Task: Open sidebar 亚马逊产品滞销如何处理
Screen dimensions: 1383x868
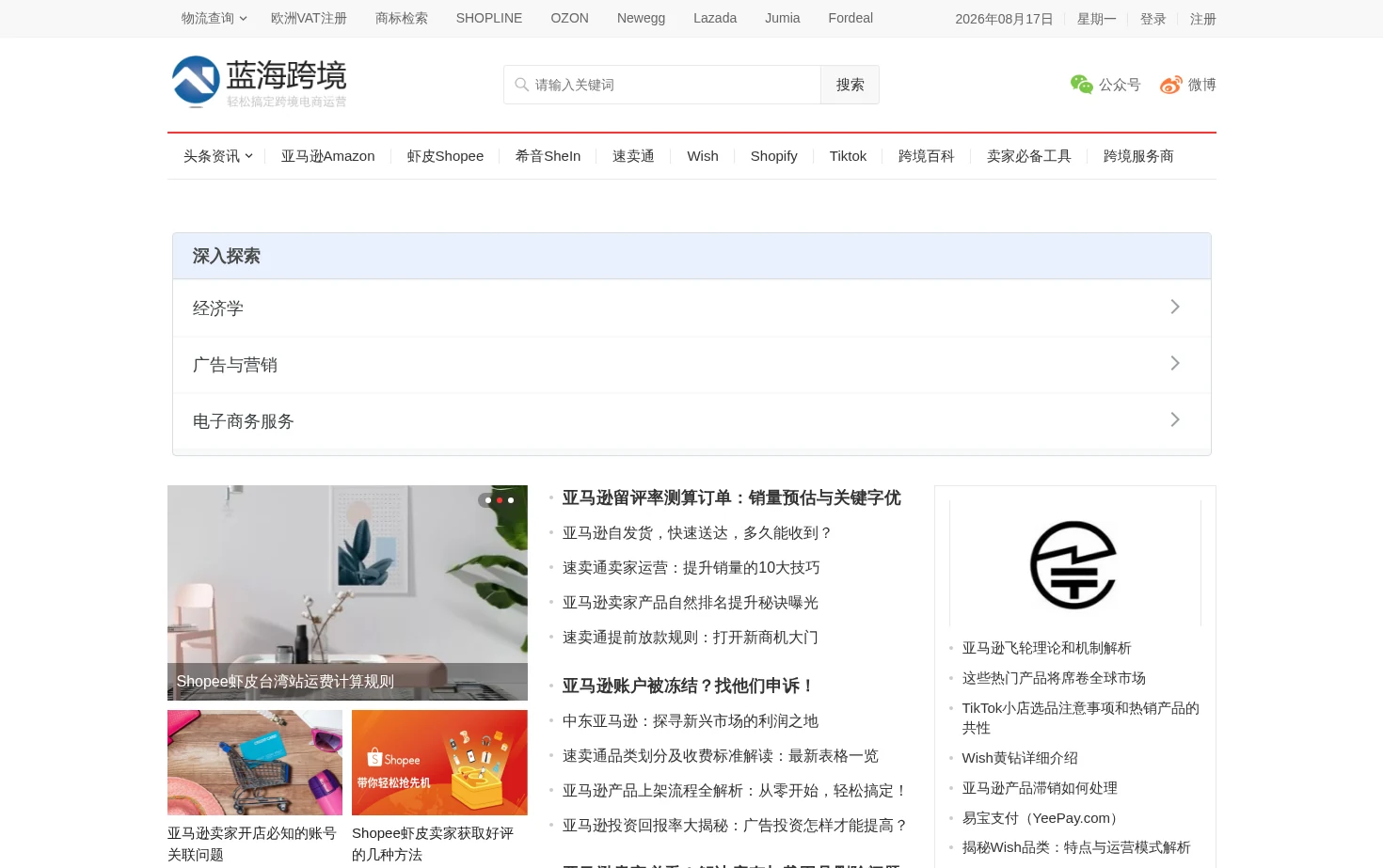Action: [1040, 788]
